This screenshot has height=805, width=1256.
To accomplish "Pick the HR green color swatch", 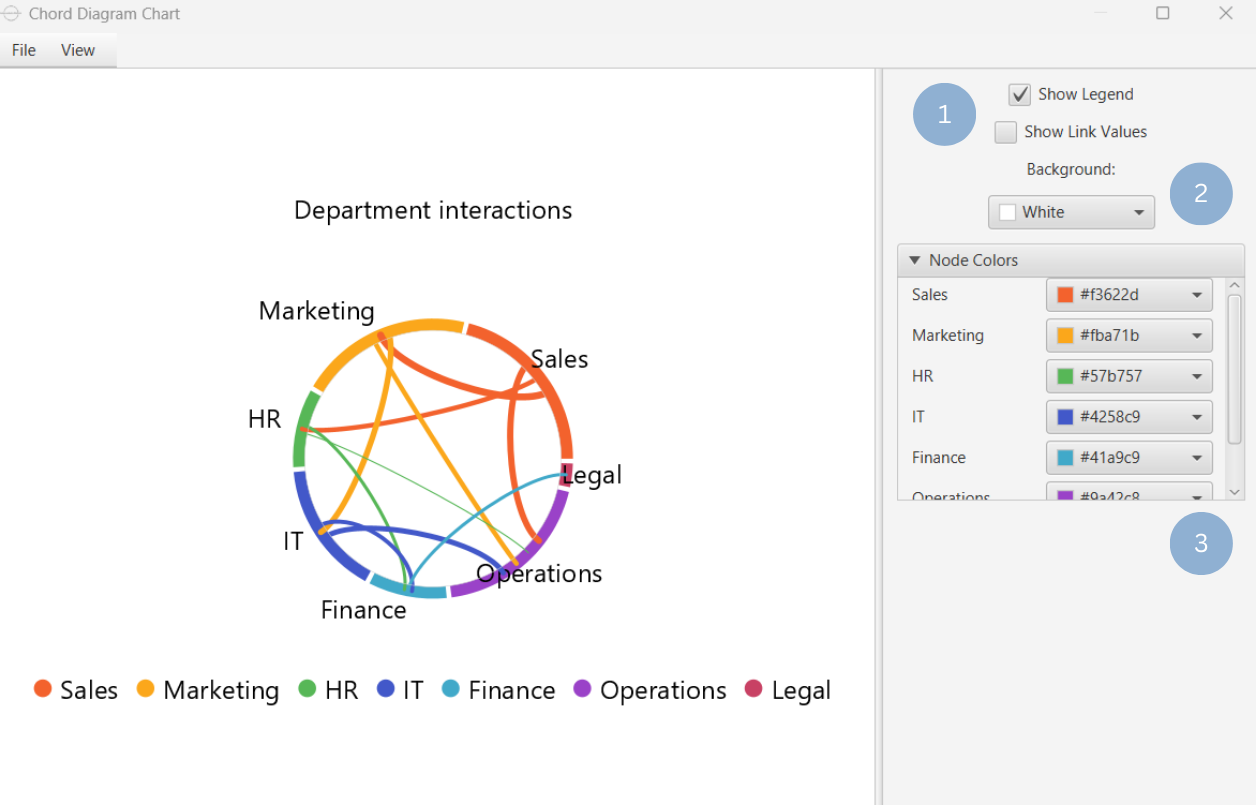I will [1066, 377].
